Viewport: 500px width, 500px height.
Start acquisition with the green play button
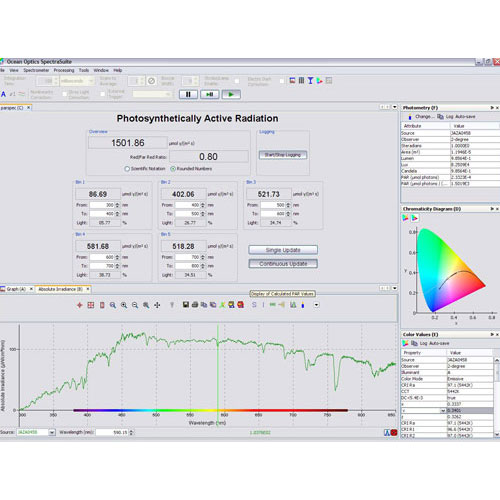coord(231,94)
